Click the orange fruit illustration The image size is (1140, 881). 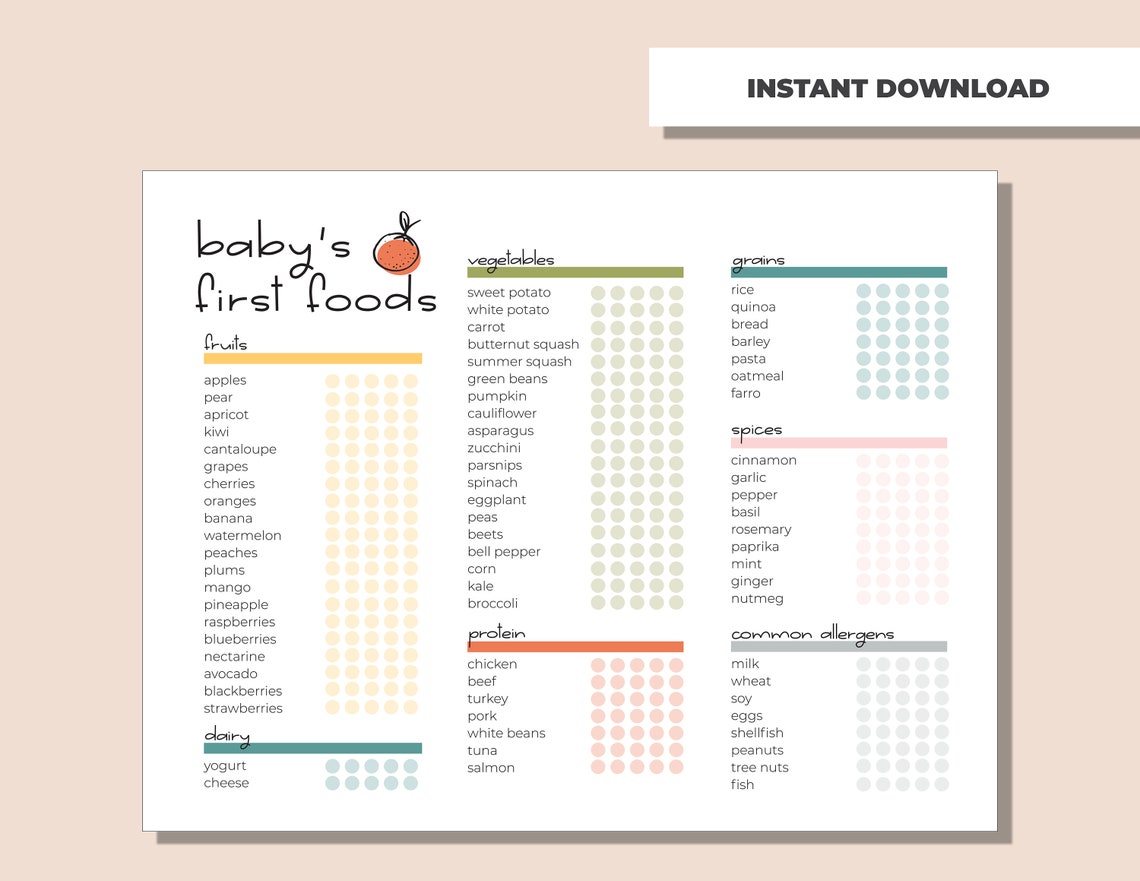point(397,245)
